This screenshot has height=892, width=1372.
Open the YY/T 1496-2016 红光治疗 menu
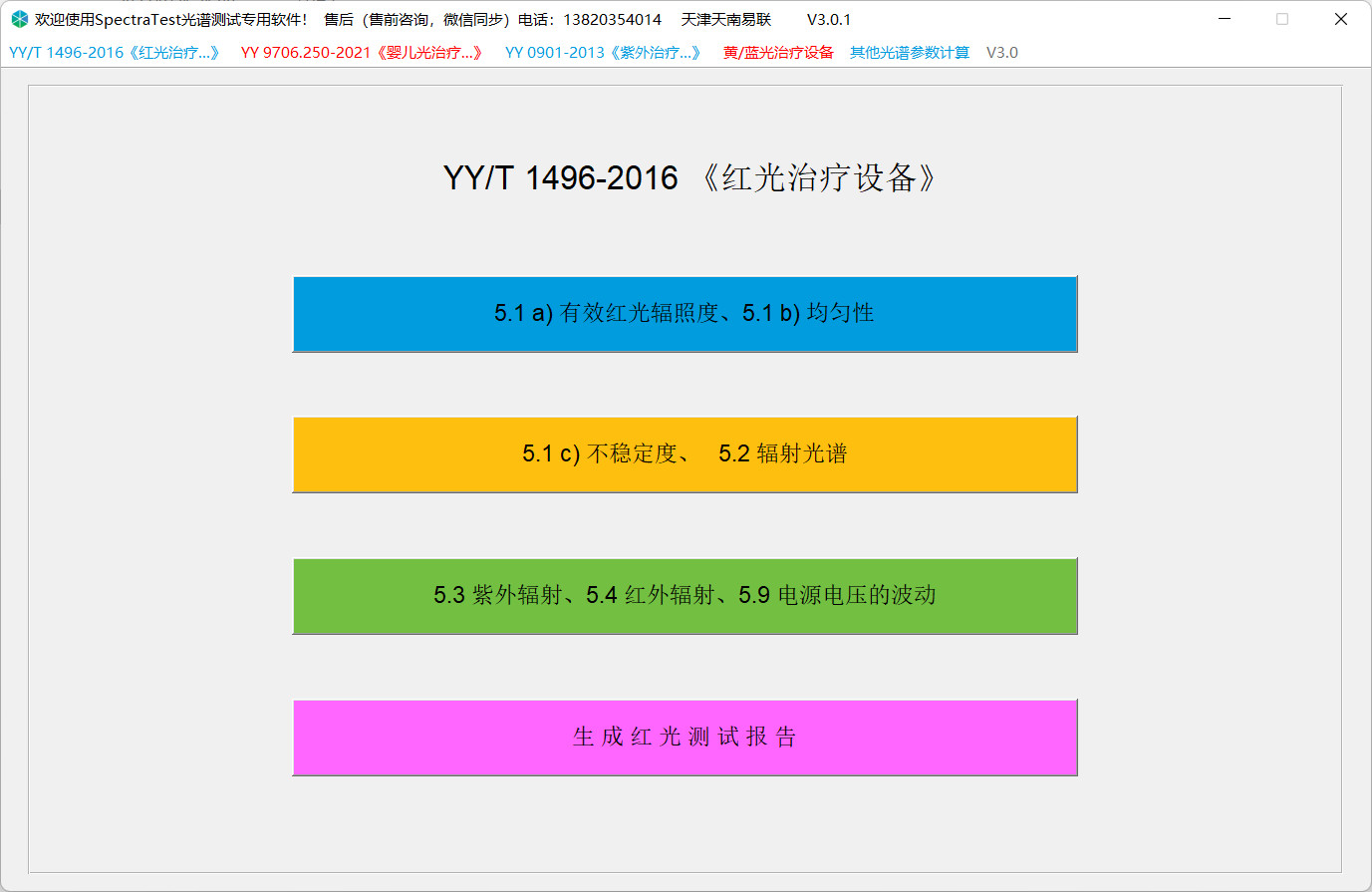click(114, 53)
